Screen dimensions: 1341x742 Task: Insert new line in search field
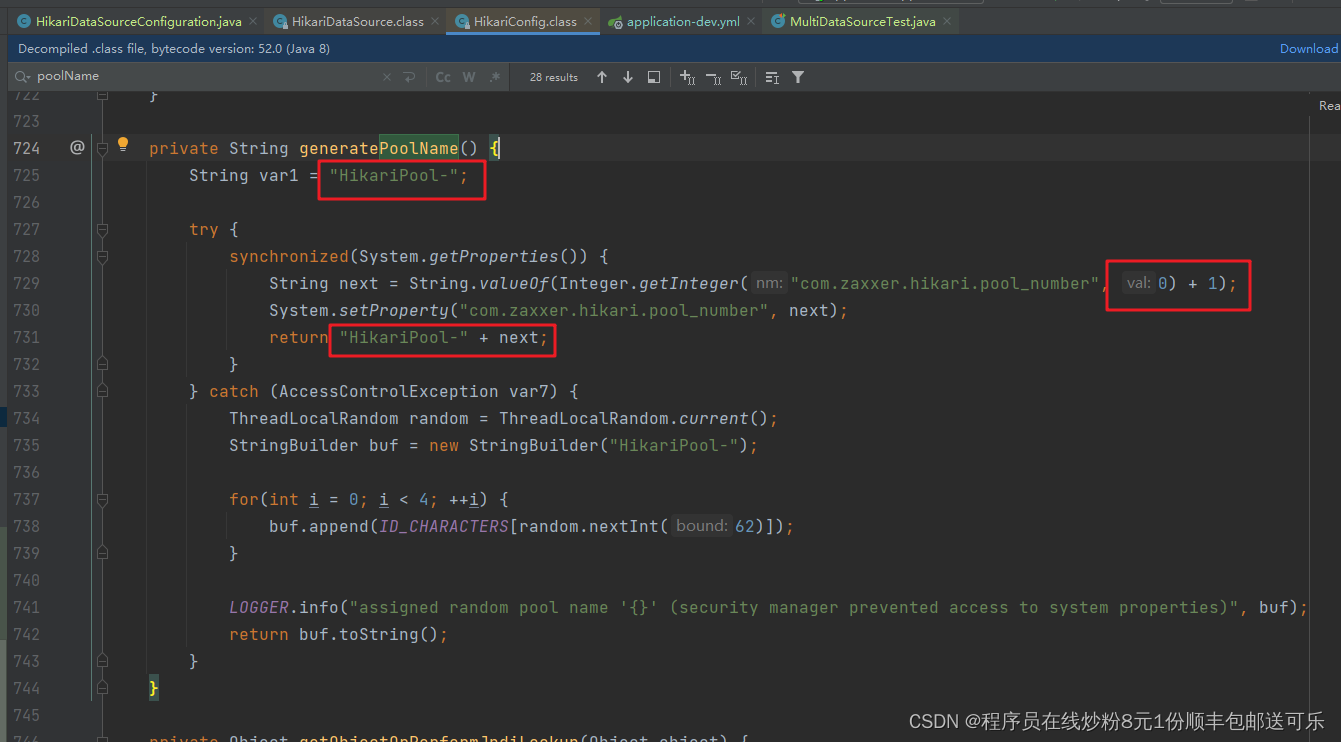tap(409, 77)
